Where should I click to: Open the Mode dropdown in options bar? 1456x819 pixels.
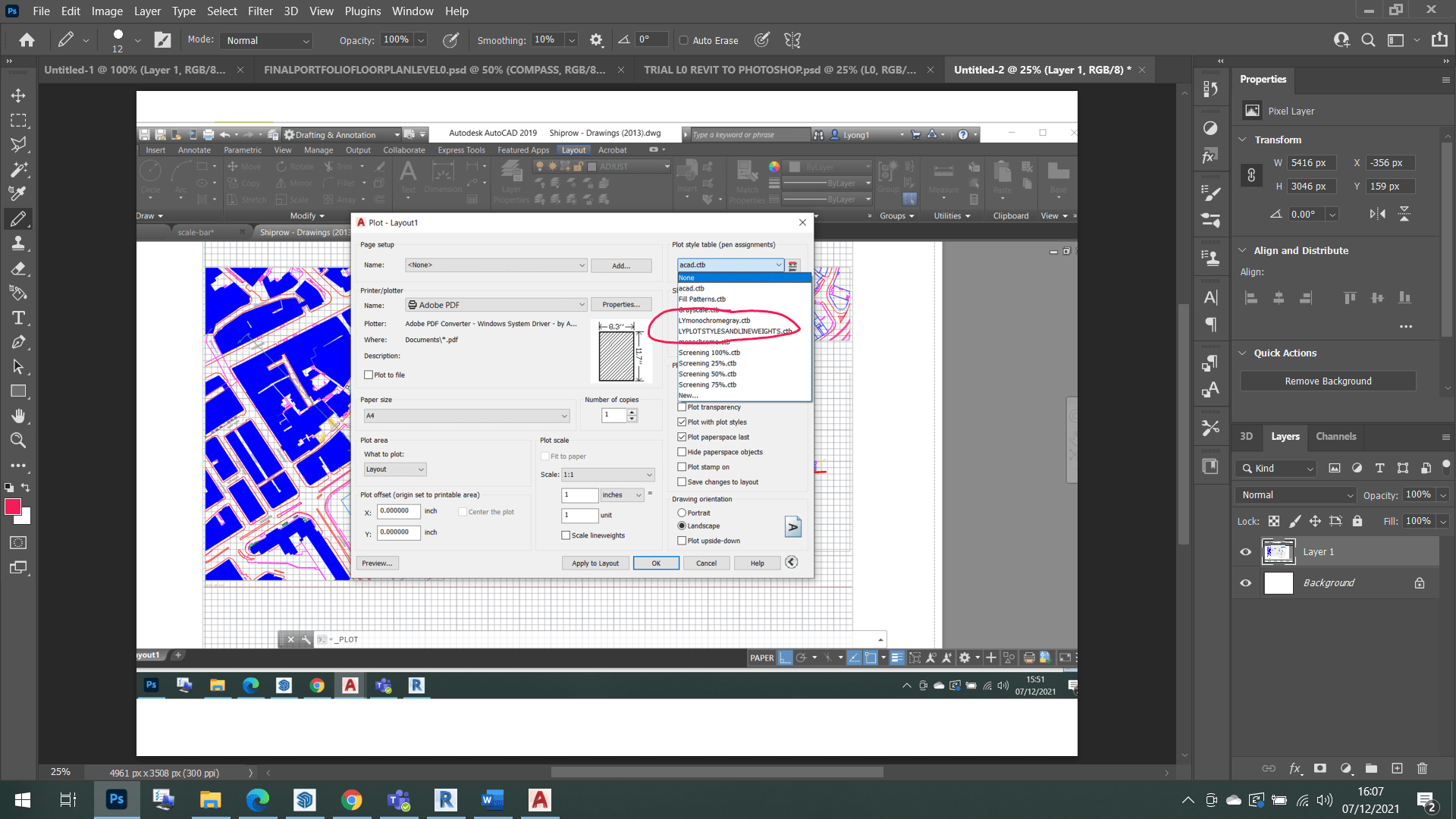click(267, 40)
